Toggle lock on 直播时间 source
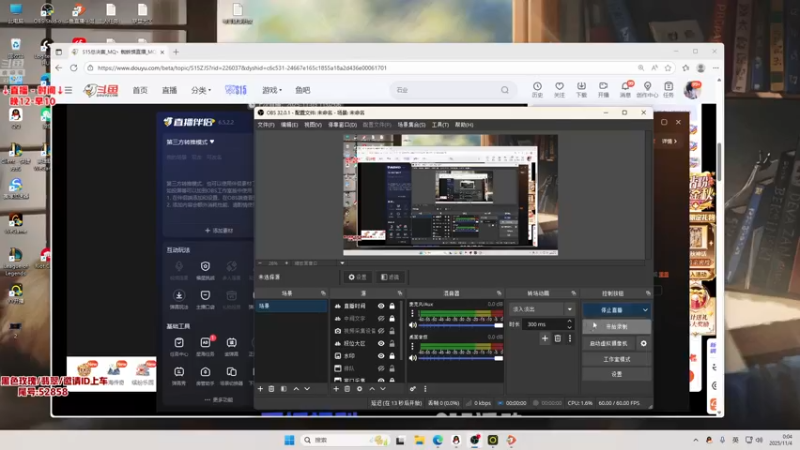 click(x=392, y=306)
